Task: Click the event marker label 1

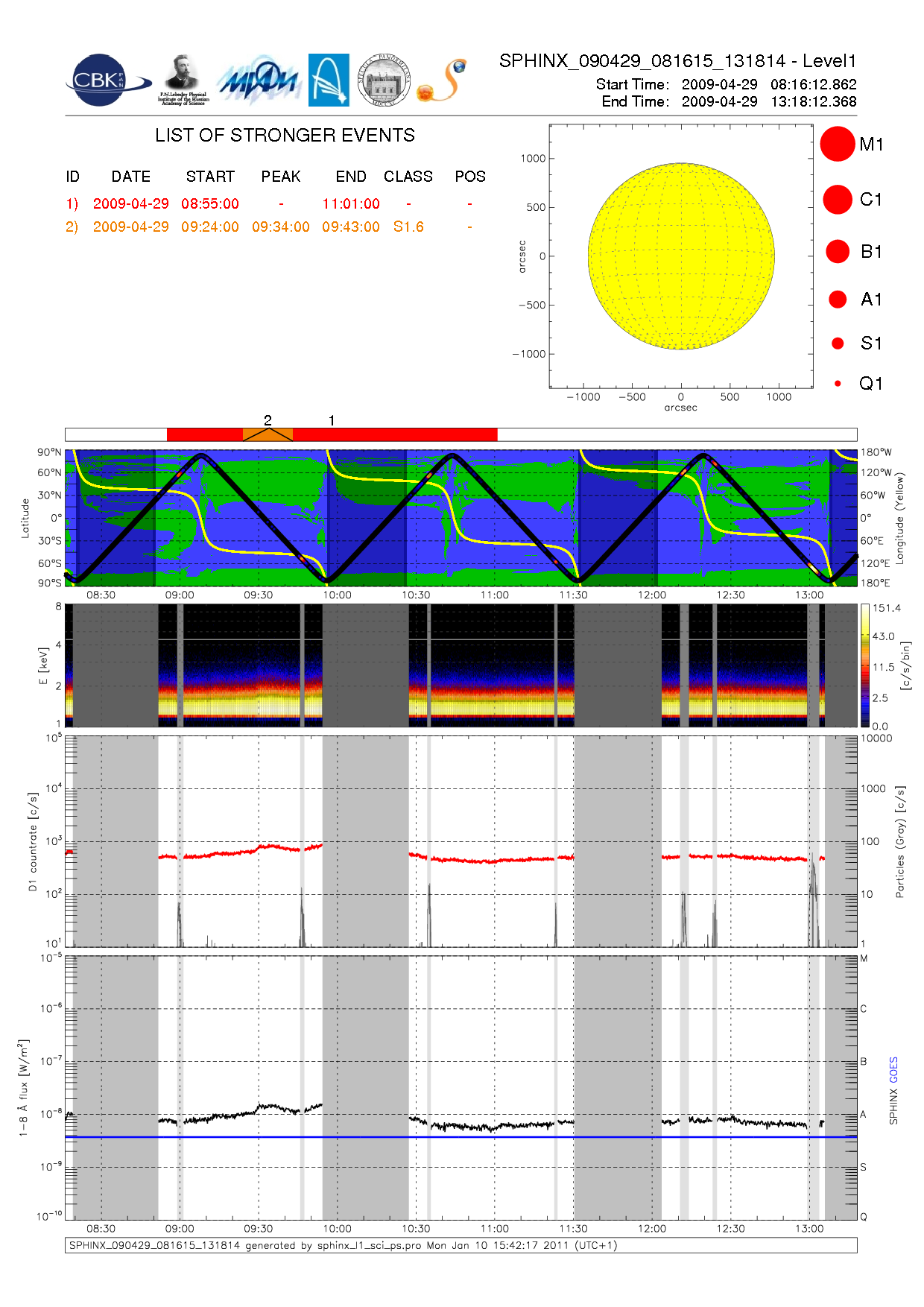Action: (x=332, y=420)
